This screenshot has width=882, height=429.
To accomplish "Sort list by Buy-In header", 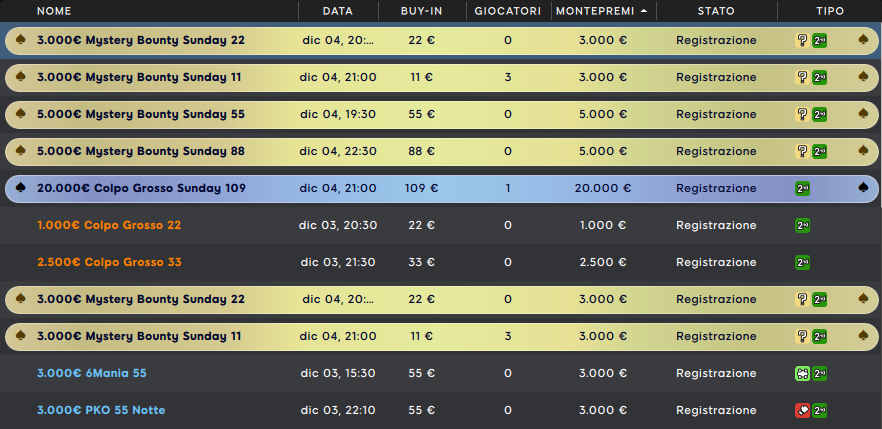I will (x=422, y=11).
